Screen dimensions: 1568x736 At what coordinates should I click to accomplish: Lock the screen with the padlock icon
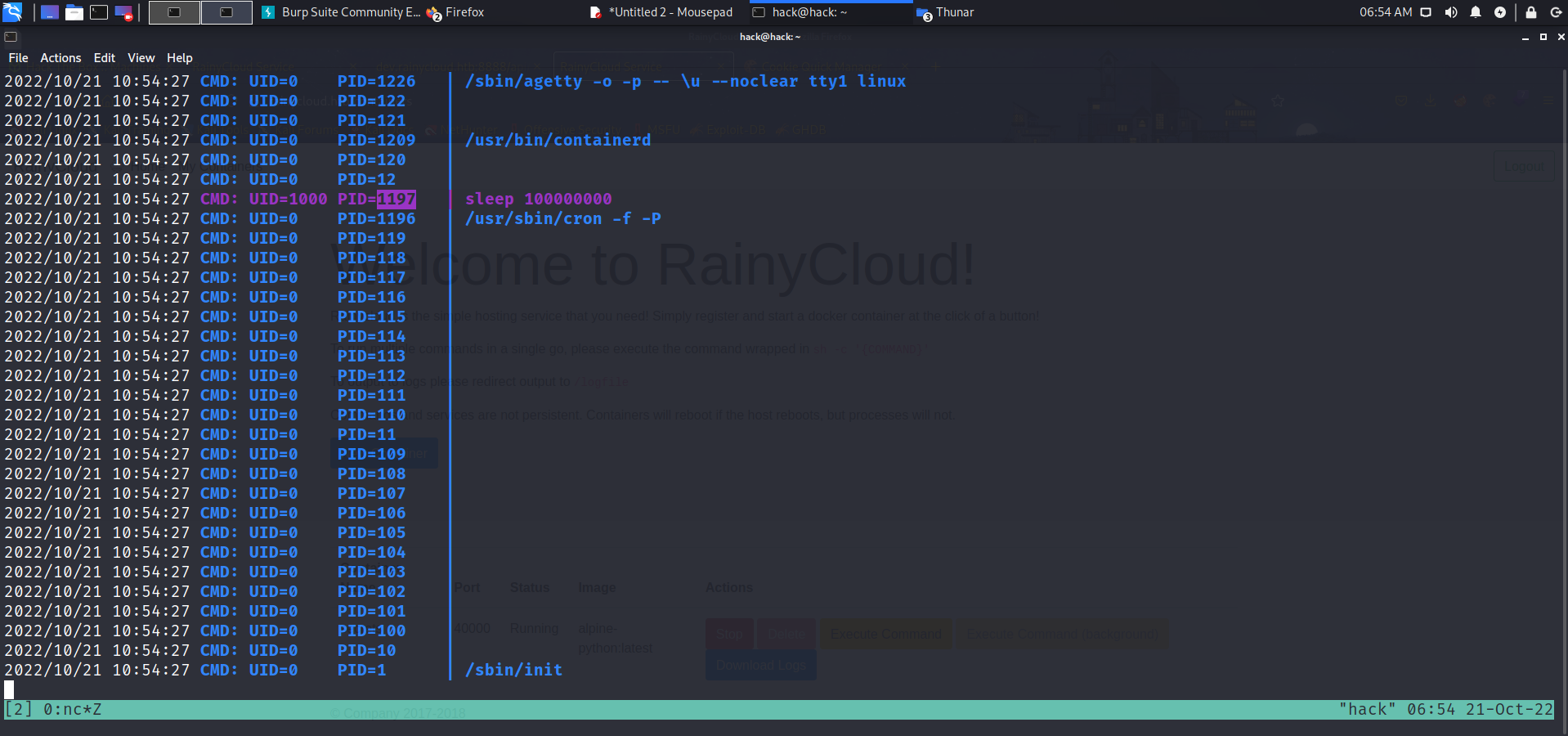(x=1531, y=12)
